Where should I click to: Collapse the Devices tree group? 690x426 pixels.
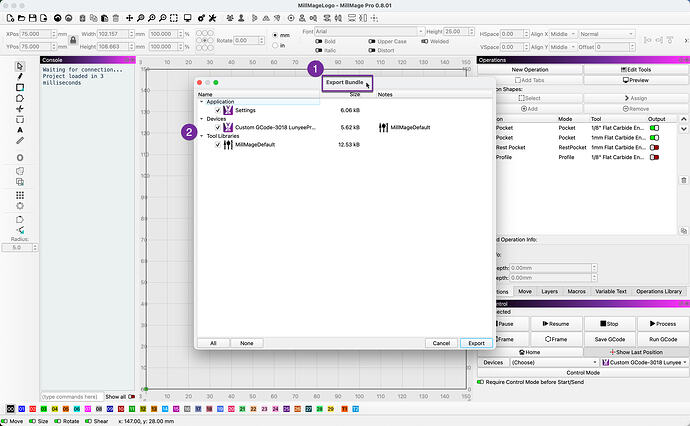[x=201, y=119]
